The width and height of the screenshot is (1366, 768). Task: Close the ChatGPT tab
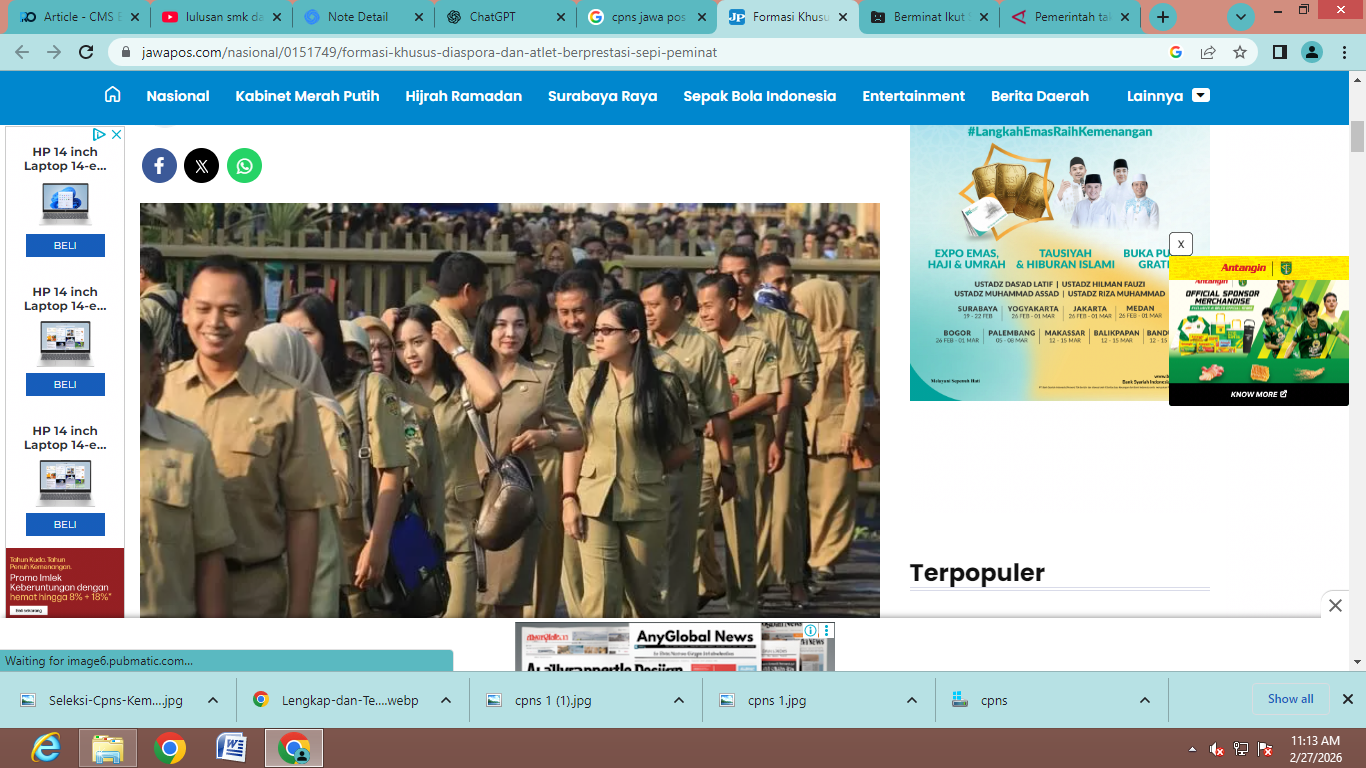coord(559,17)
